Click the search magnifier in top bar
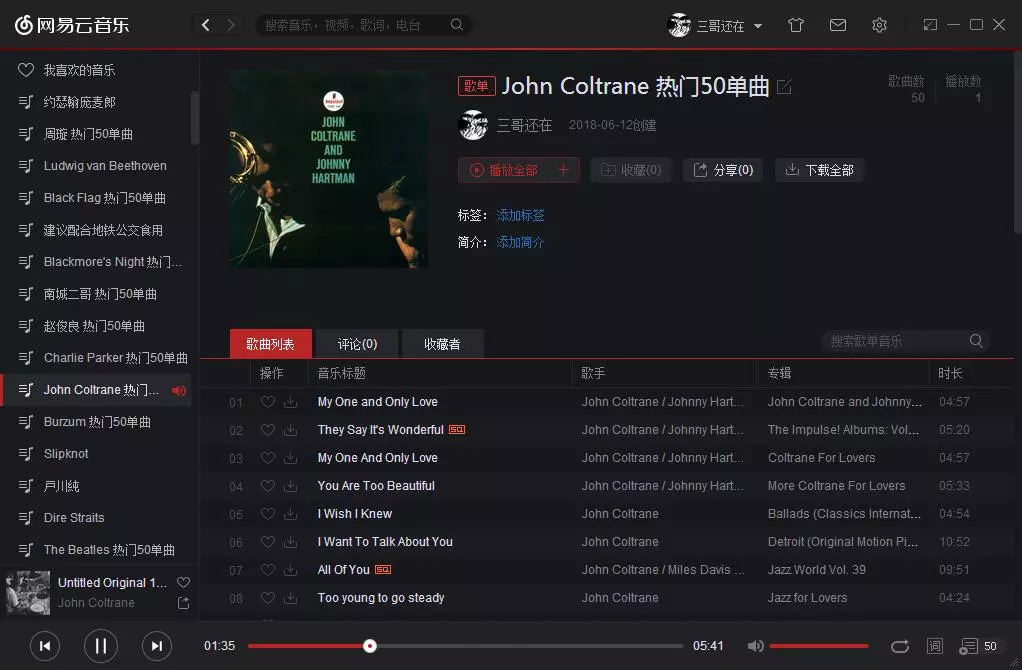 (457, 25)
